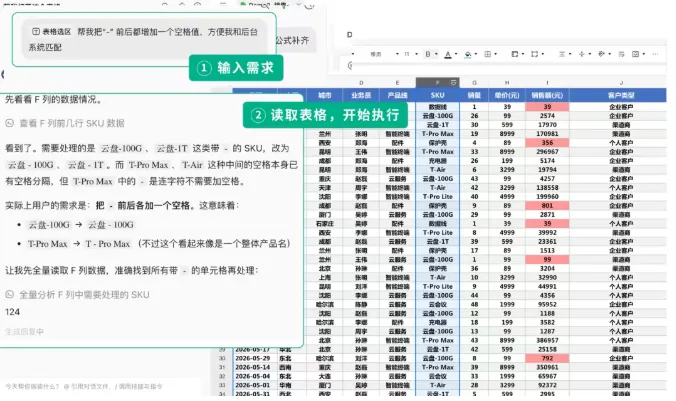Click date cell 2026-05-14
Image resolution: width=676 pixels, height=401 pixels.
[255, 367]
